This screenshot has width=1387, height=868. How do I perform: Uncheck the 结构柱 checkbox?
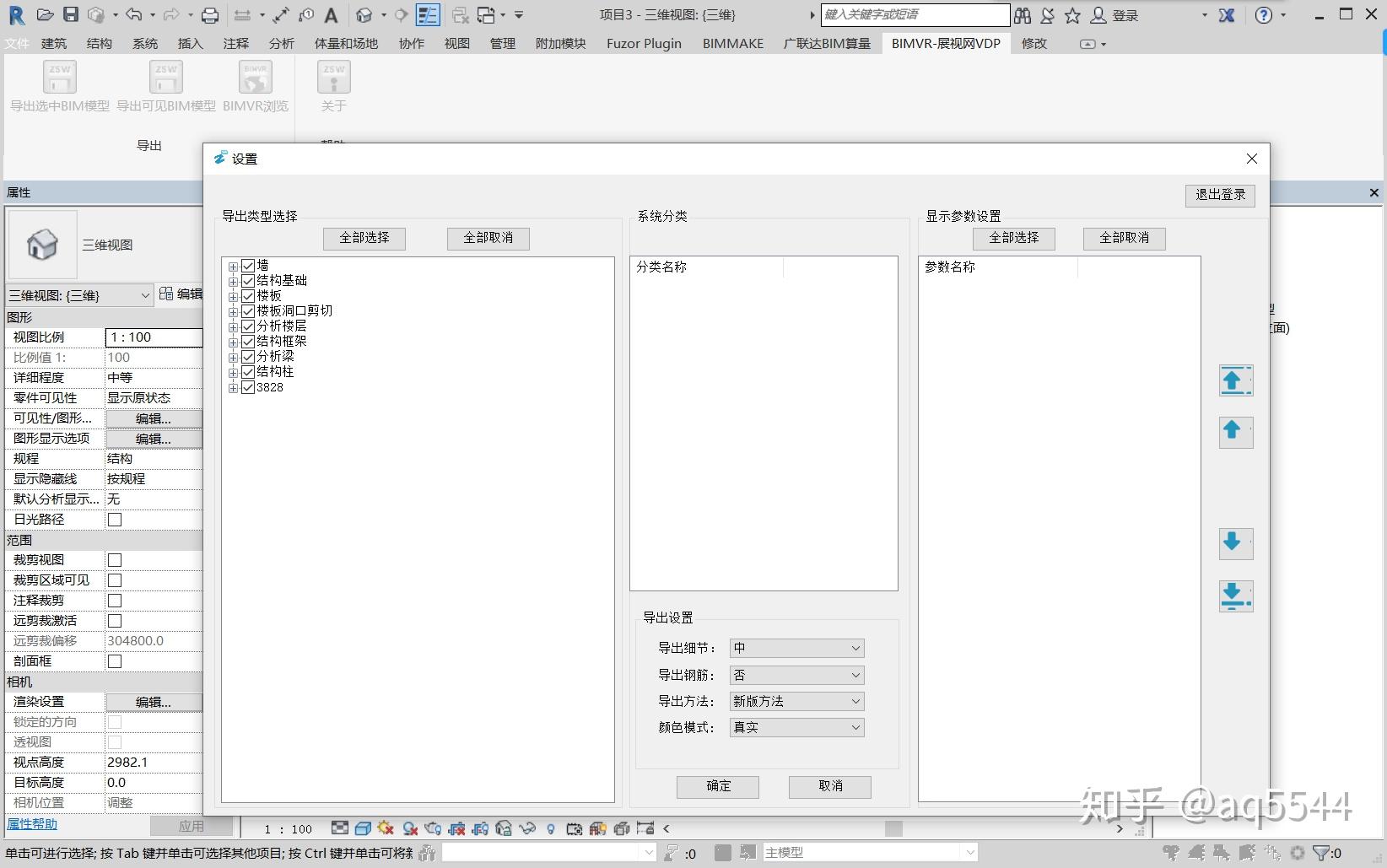click(x=248, y=372)
